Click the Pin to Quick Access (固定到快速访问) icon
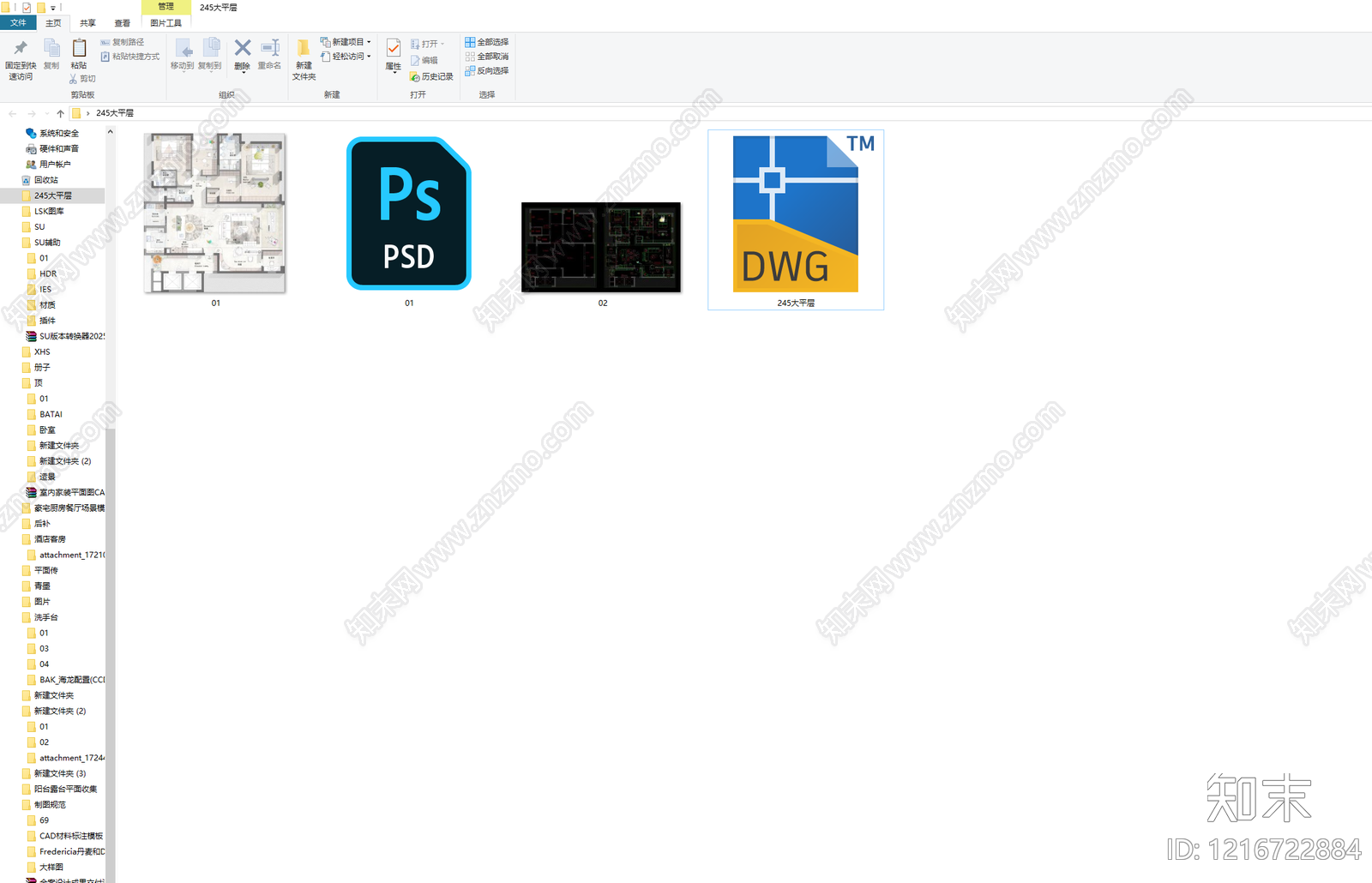This screenshot has height=883, width=1372. click(x=21, y=48)
